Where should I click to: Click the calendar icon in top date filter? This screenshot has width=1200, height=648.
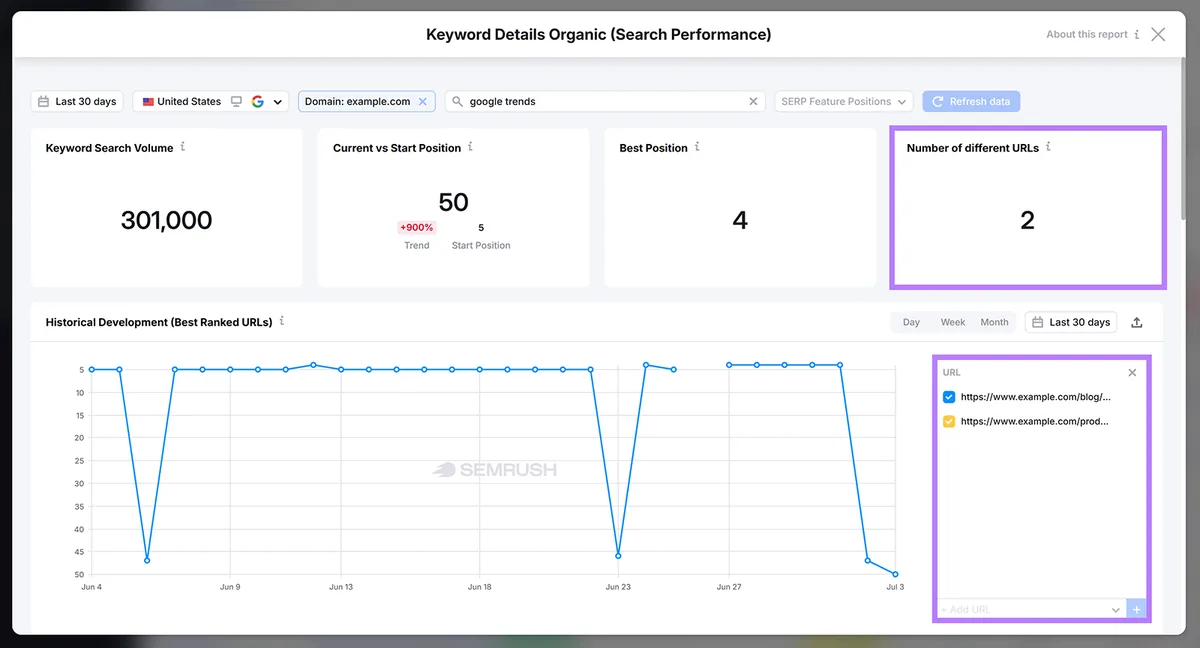pos(44,101)
